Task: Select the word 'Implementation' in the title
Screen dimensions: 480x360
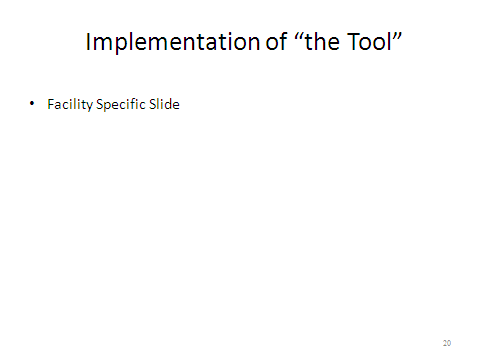Action: pyautogui.click(x=173, y=42)
